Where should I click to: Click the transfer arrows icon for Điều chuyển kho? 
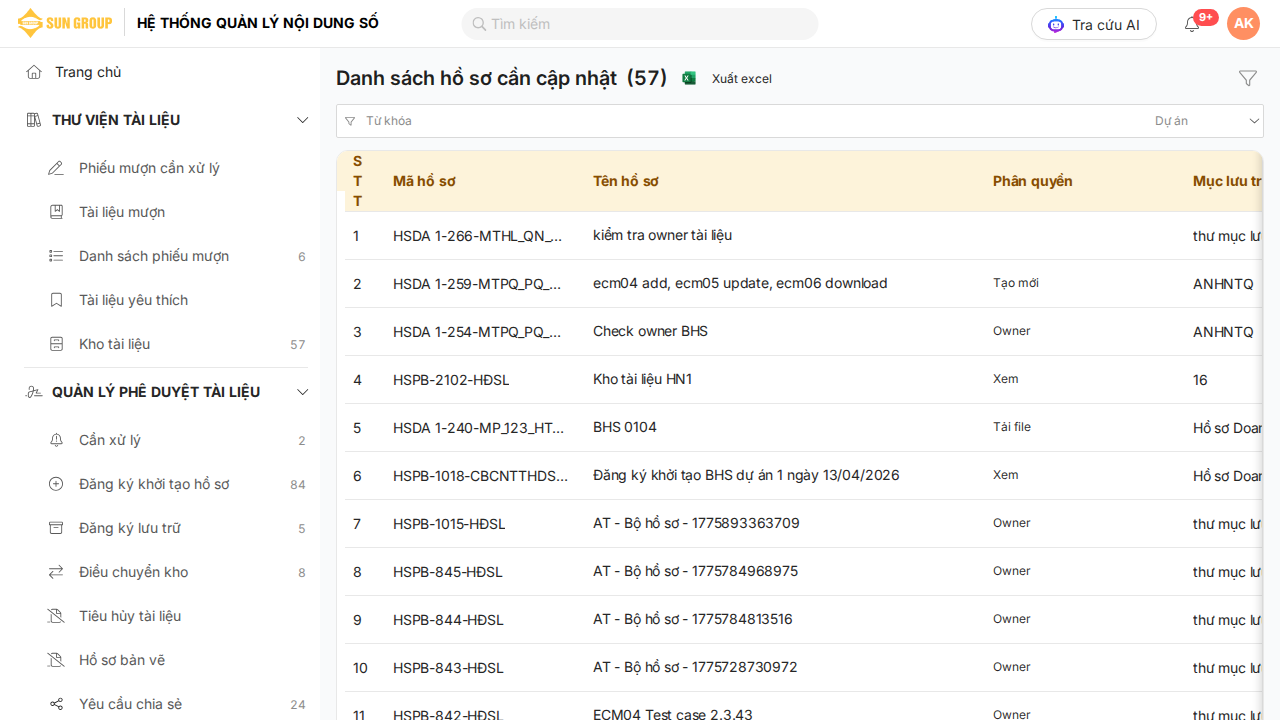point(56,572)
